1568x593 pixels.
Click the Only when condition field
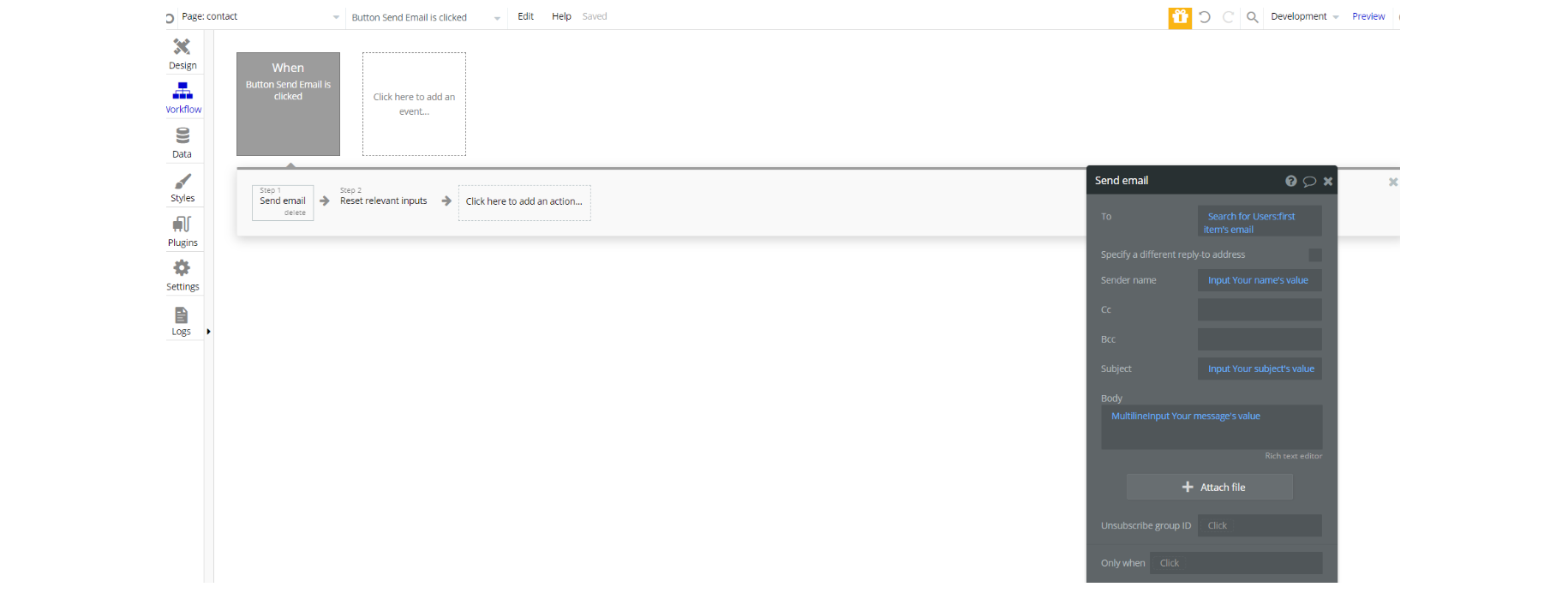1236,563
